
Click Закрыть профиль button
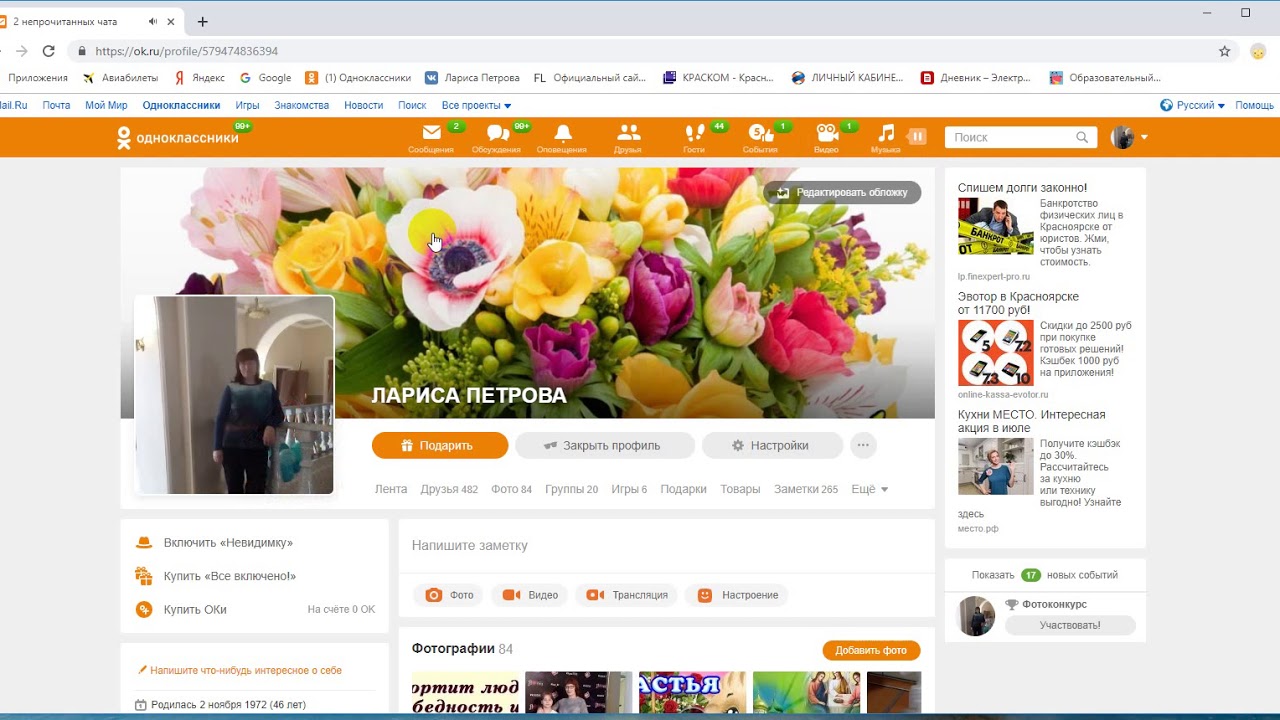(x=604, y=445)
